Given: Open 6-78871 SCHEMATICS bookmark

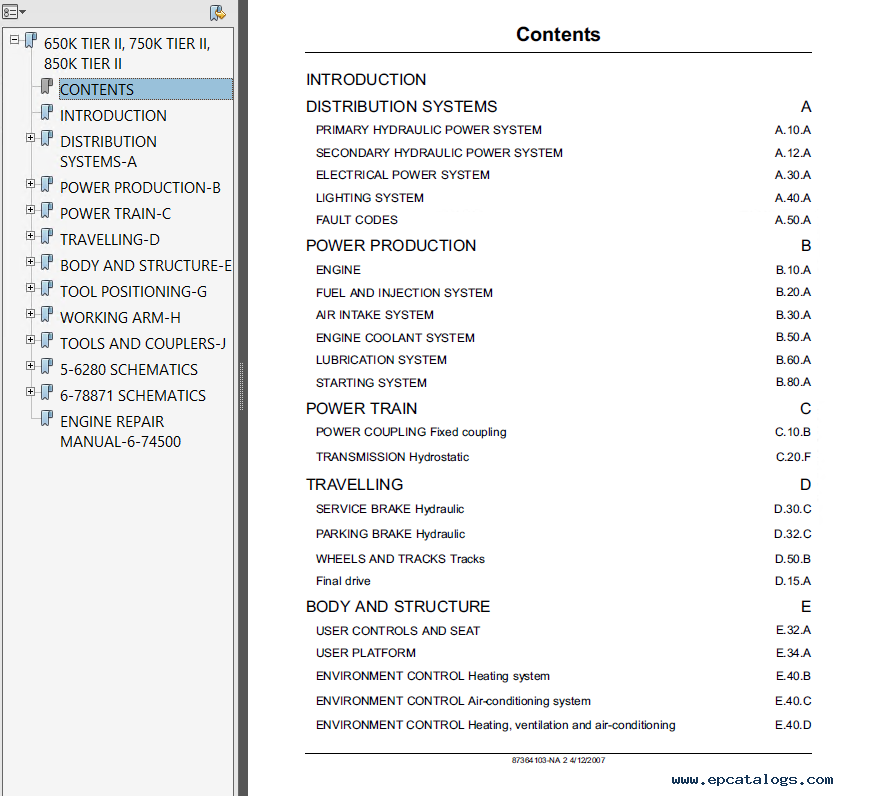Looking at the screenshot, I should click(x=133, y=395).
